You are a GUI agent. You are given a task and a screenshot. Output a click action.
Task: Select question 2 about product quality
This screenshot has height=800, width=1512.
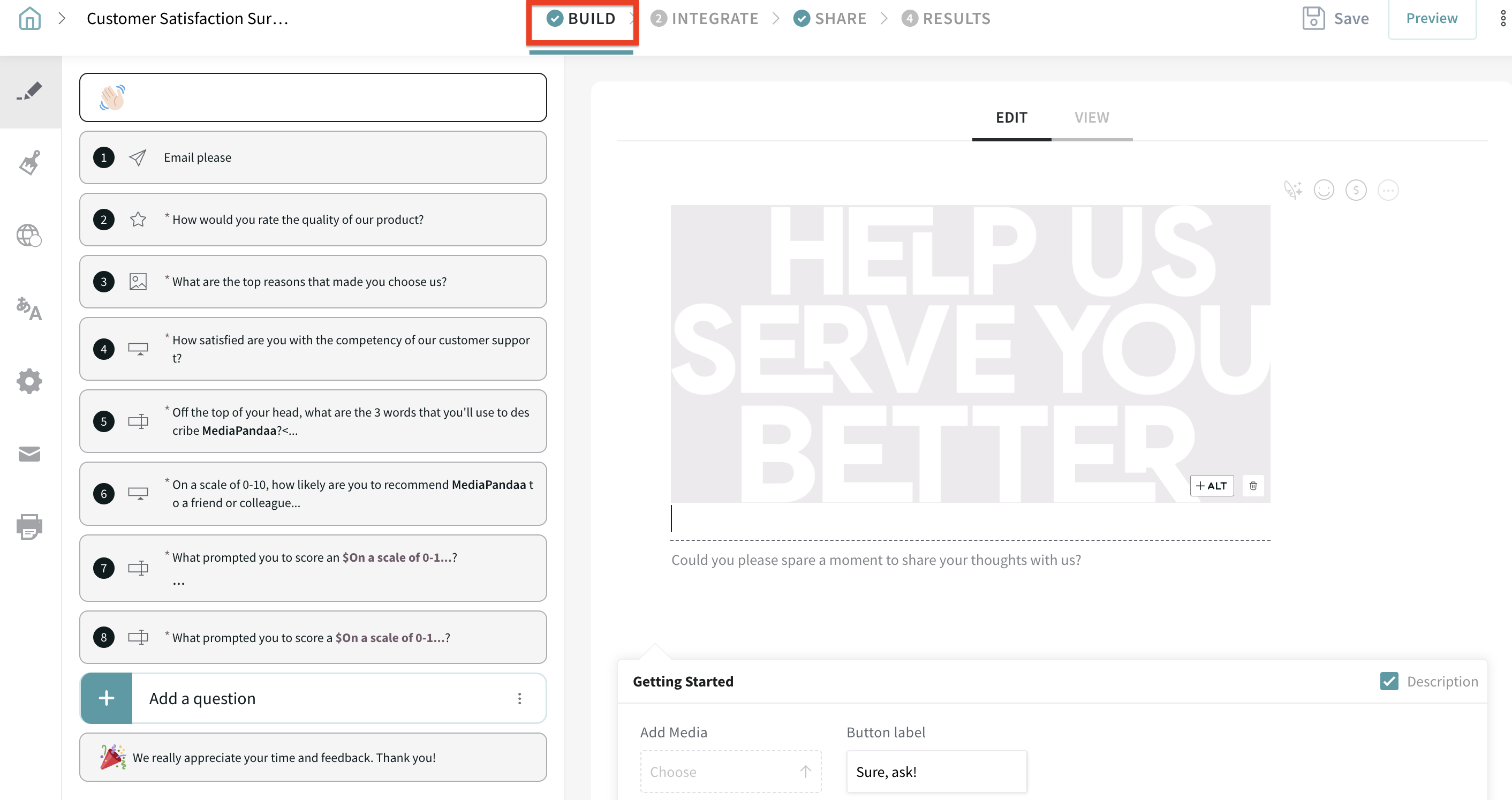[313, 220]
